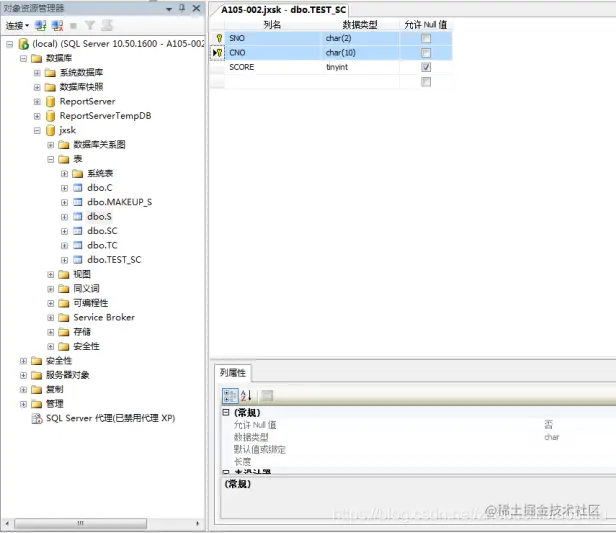
Task: Click the refresh icon in Object Explorer toolbar
Action: 107,26
